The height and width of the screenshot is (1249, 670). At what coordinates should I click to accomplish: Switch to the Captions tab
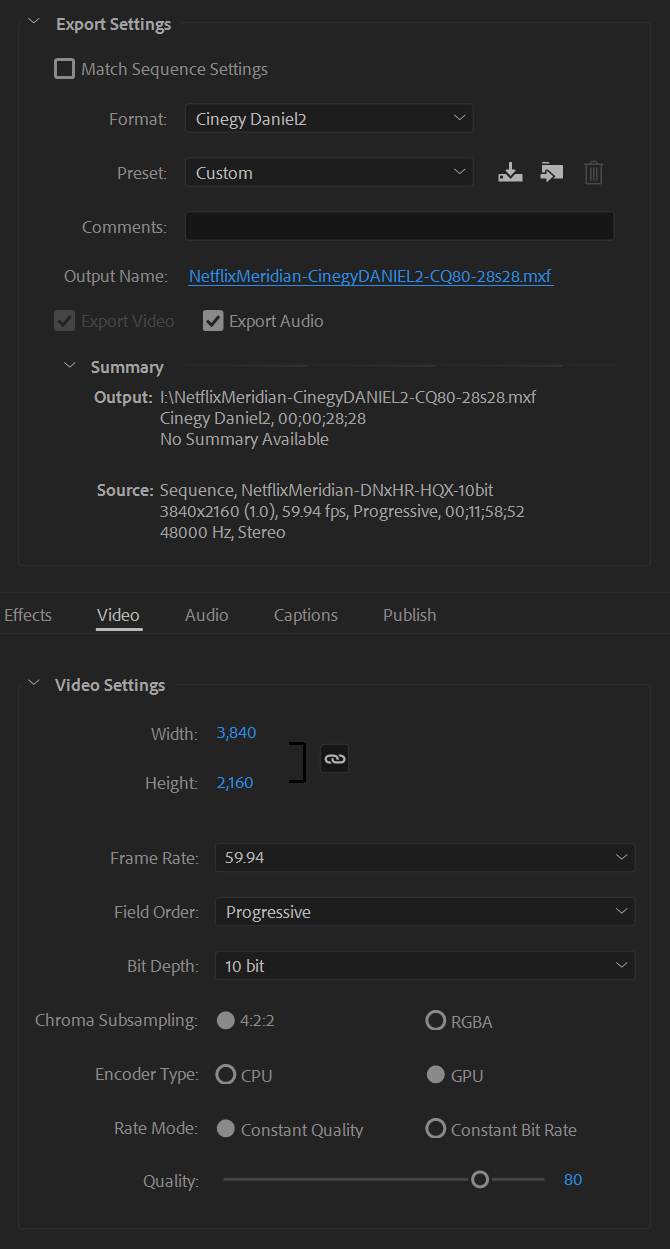tap(306, 615)
